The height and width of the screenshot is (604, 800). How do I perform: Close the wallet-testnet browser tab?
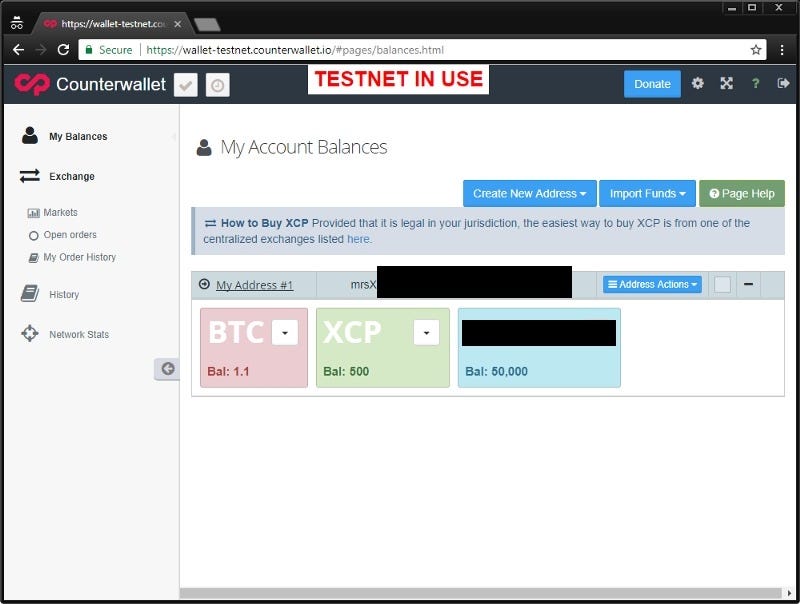[x=178, y=24]
